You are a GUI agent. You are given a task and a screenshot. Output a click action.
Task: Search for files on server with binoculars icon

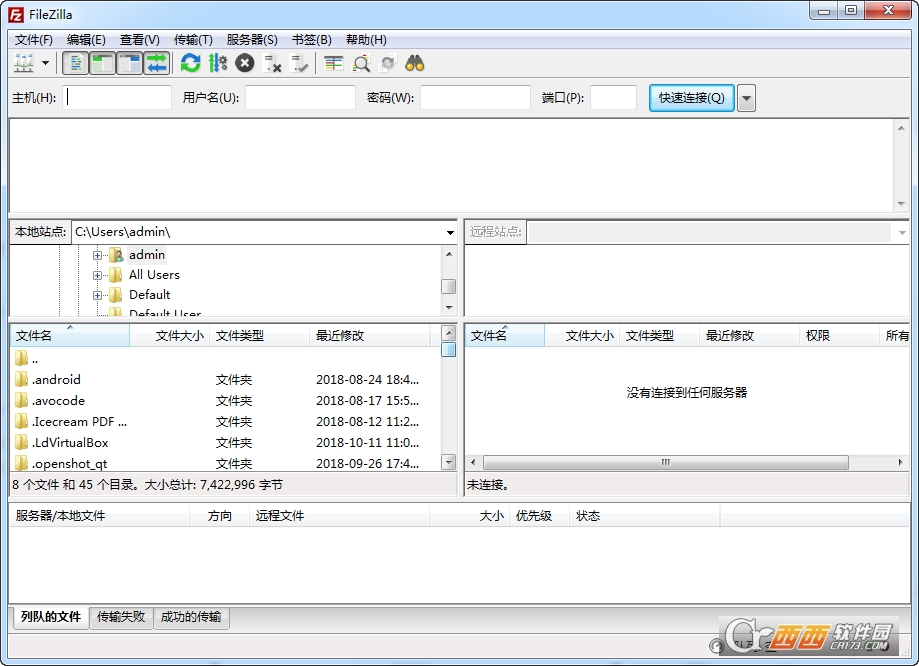413,63
